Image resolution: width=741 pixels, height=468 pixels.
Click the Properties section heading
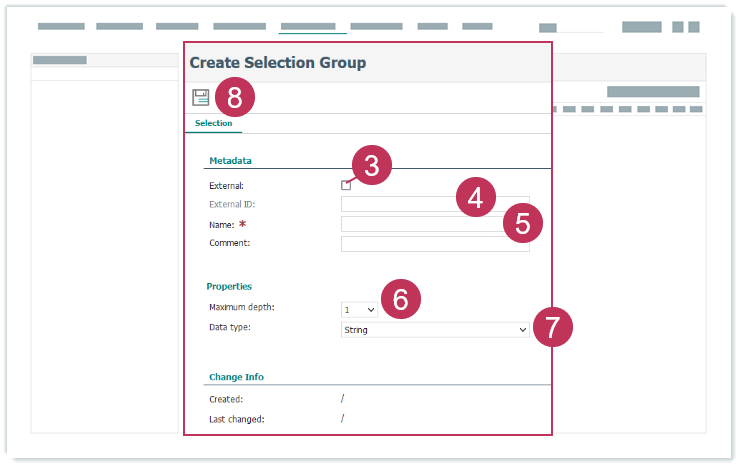click(229, 286)
